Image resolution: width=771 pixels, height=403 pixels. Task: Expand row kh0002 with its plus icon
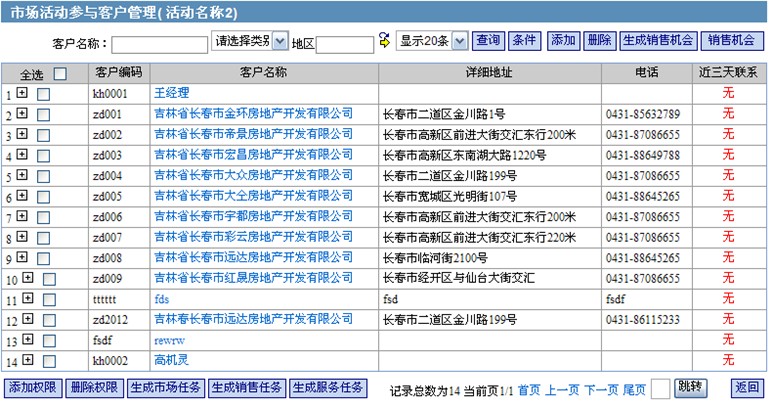point(27,360)
